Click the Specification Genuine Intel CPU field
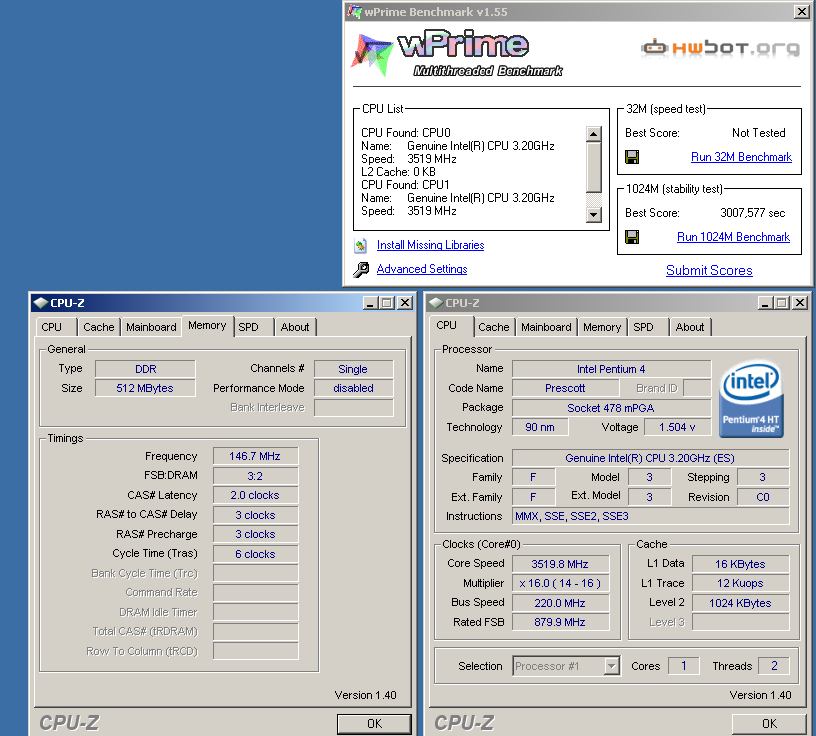The height and width of the screenshot is (736, 816). (x=651, y=458)
